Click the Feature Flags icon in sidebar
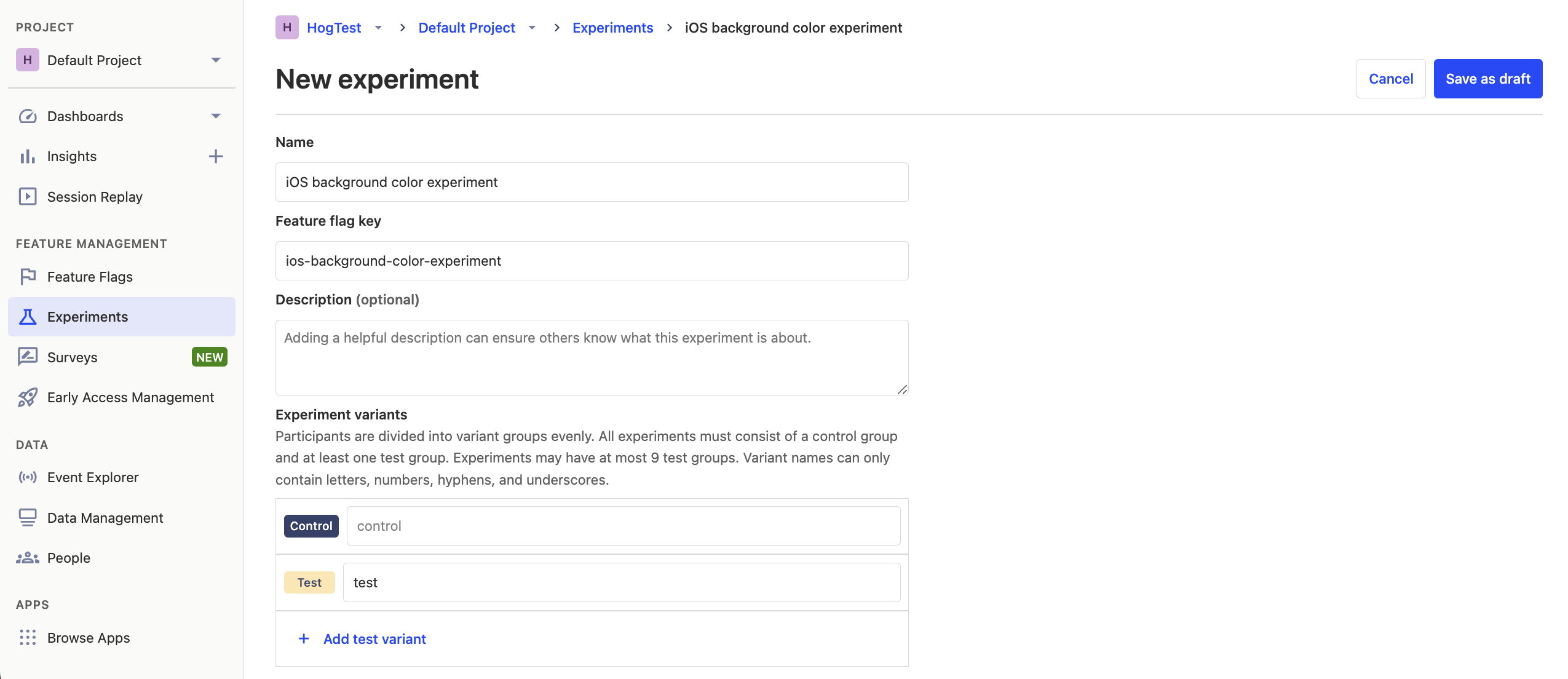 [x=27, y=275]
